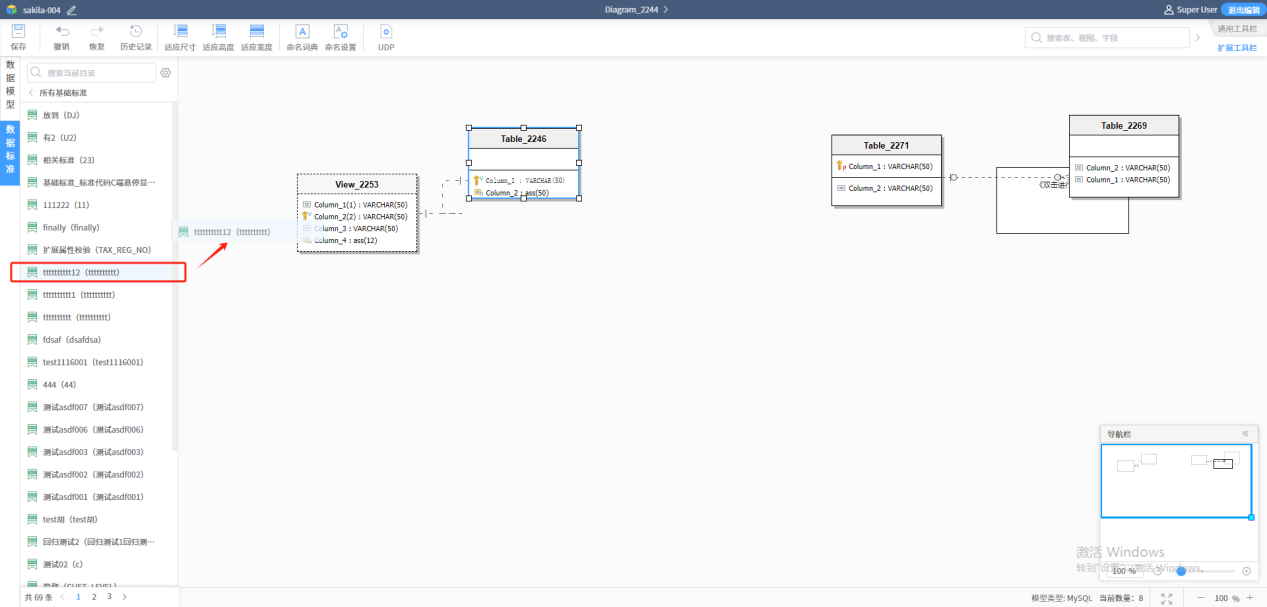
Task: Click the primary key icon in Table_2271
Action: (841, 166)
